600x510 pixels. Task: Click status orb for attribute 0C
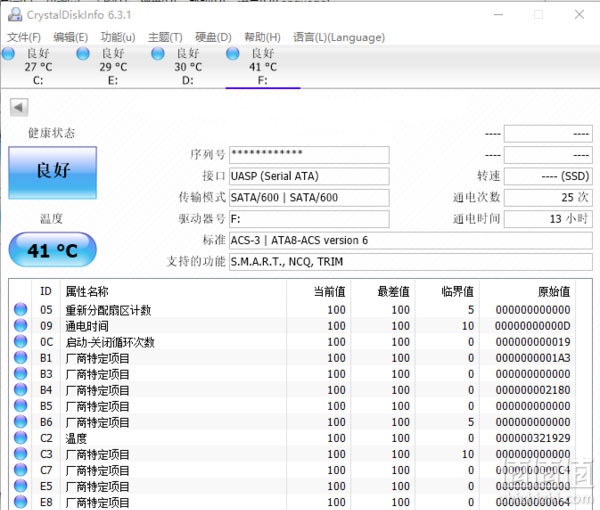20,341
